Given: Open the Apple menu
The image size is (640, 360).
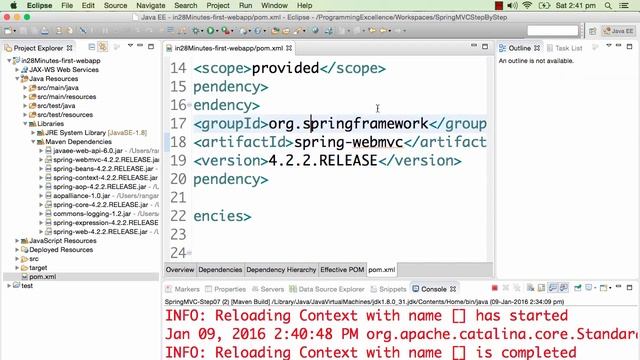Looking at the screenshot, I should click(x=13, y=6).
